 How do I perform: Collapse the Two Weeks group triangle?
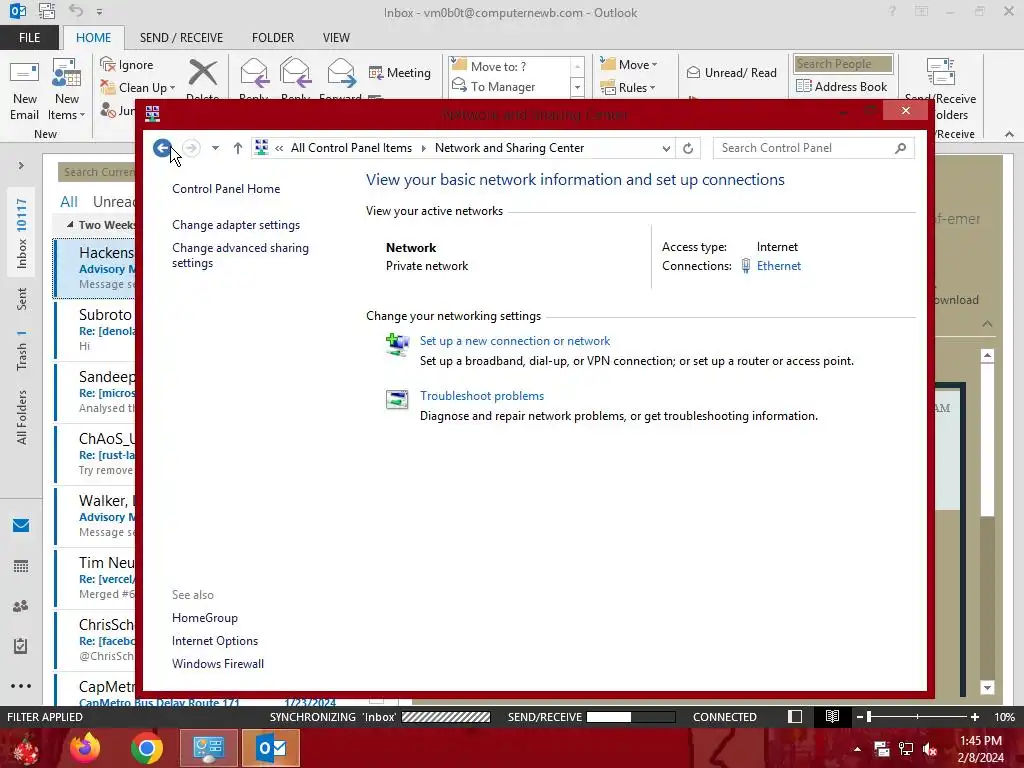pyautogui.click(x=70, y=224)
